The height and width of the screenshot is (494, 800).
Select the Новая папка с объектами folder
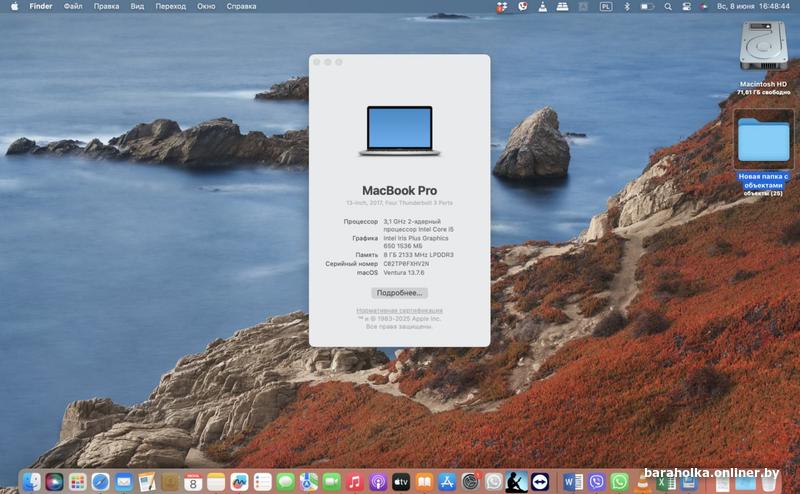pos(763,153)
